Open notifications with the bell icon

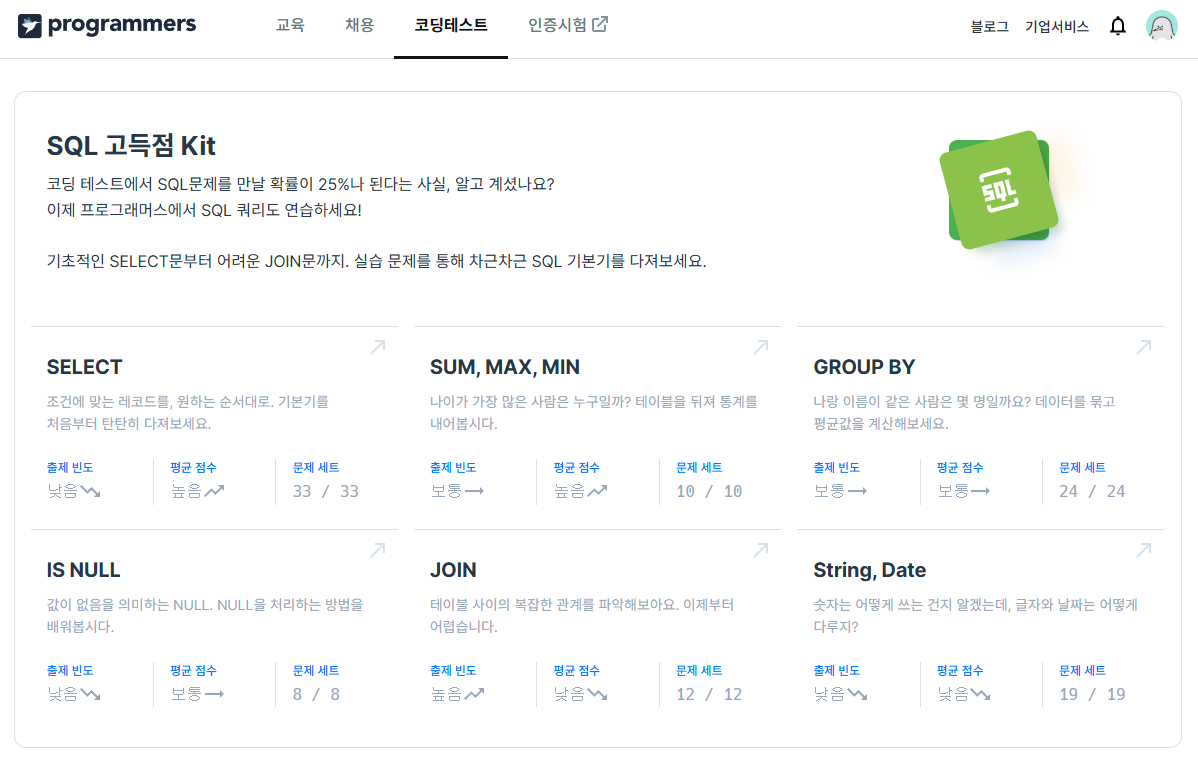click(x=1117, y=25)
